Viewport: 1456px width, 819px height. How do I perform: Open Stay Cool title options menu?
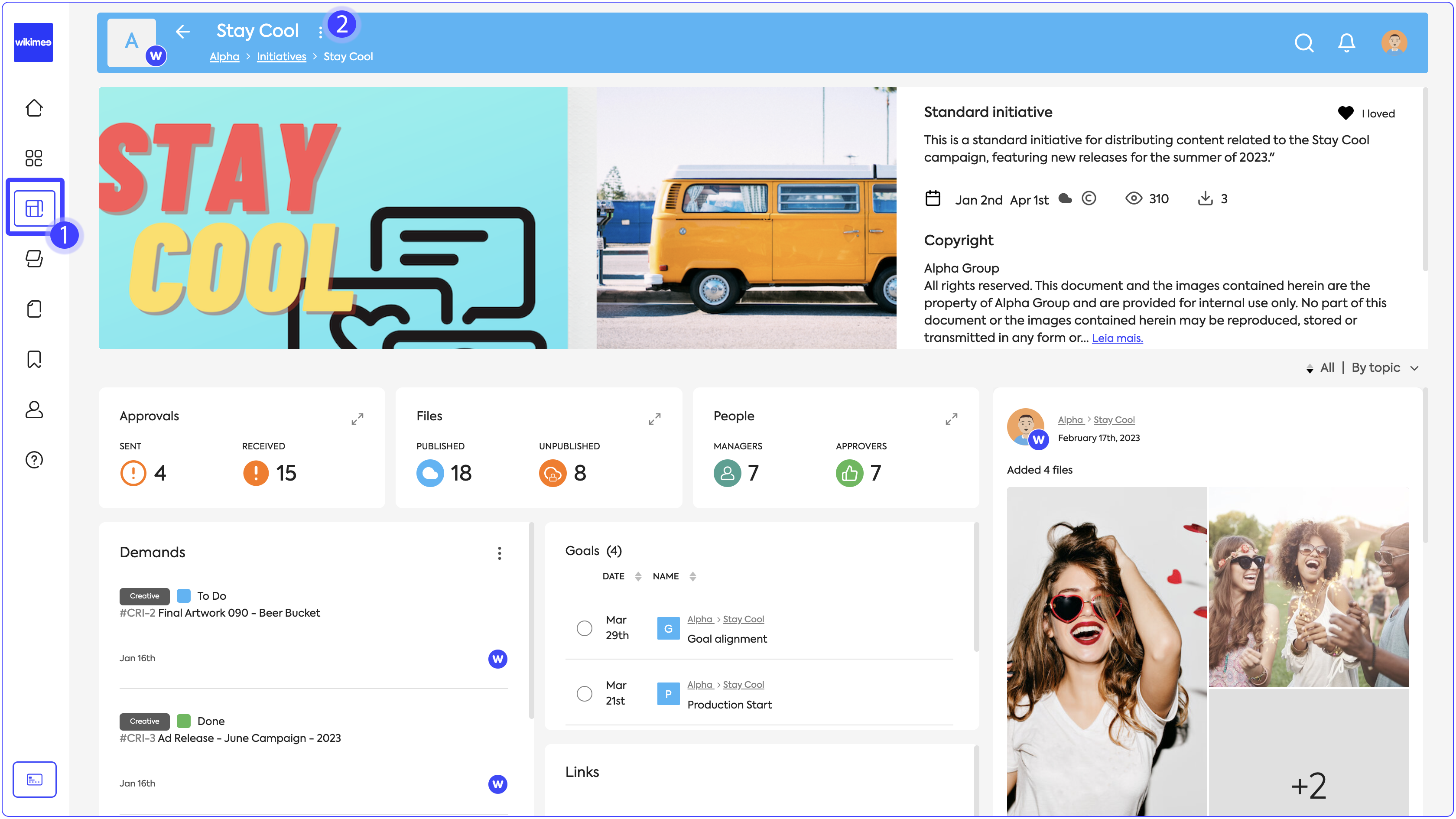(320, 33)
